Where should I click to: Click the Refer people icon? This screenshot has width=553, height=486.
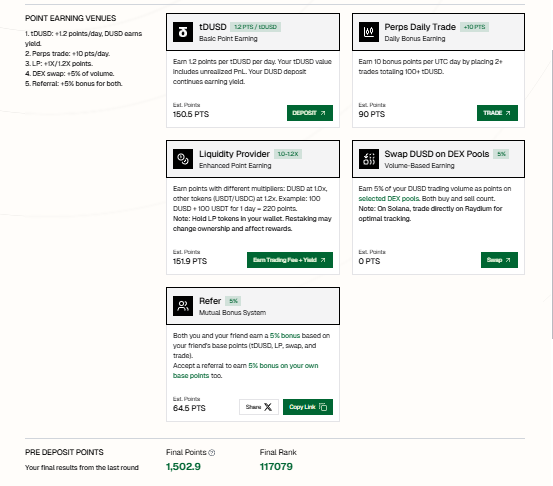pyautogui.click(x=183, y=306)
